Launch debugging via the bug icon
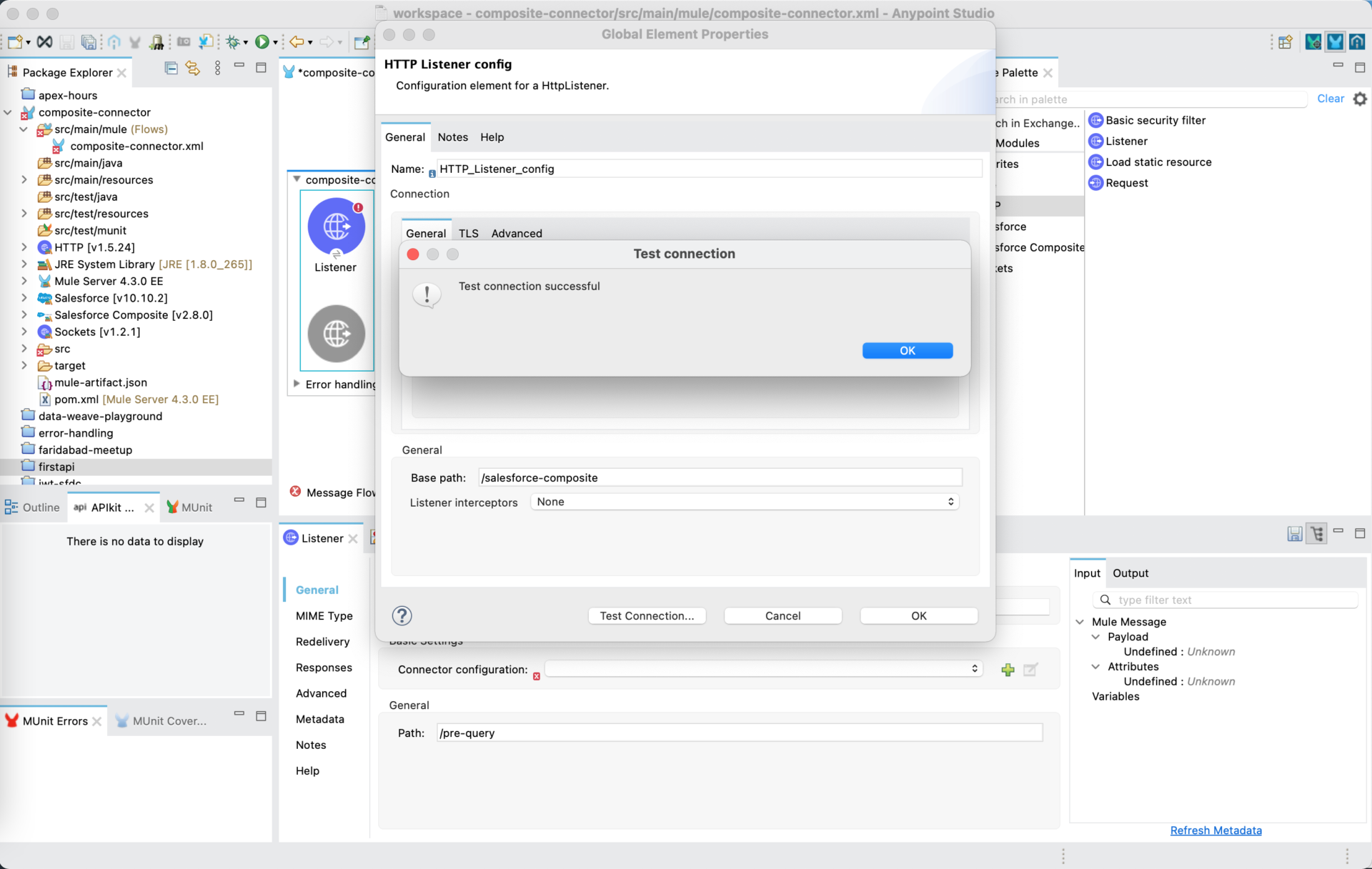This screenshot has width=1372, height=869. [x=234, y=41]
